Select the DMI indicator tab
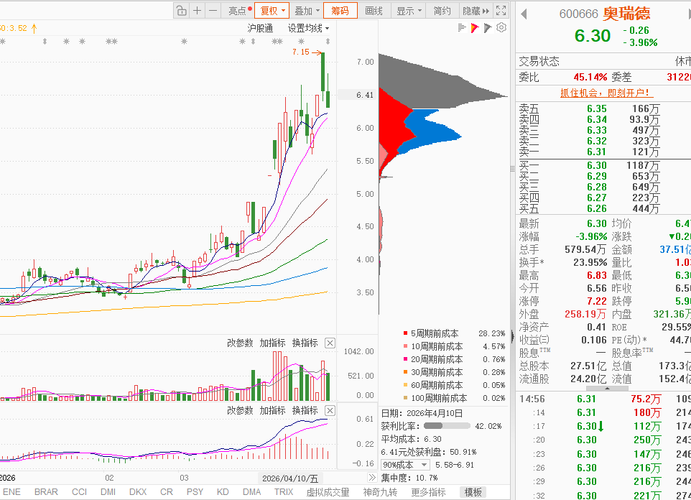This screenshot has width=691, height=500. tap(108, 492)
